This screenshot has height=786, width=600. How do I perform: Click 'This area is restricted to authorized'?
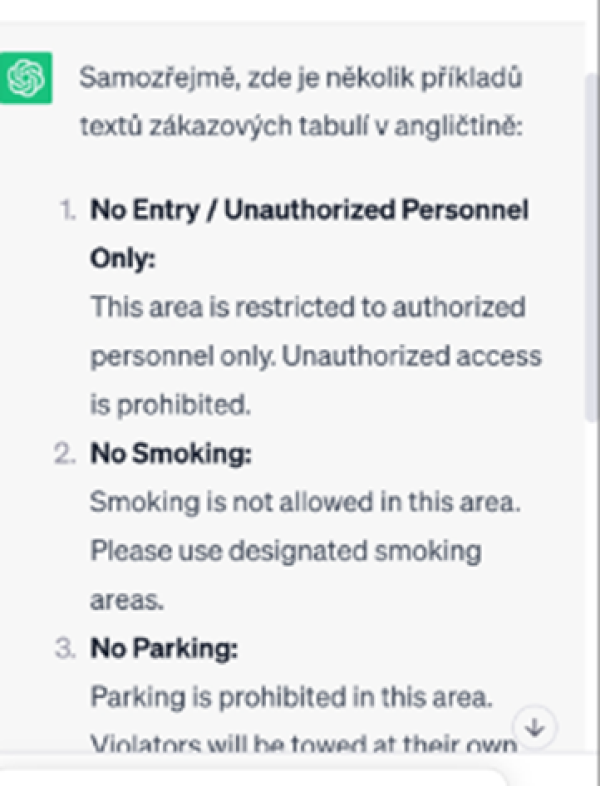(x=308, y=307)
